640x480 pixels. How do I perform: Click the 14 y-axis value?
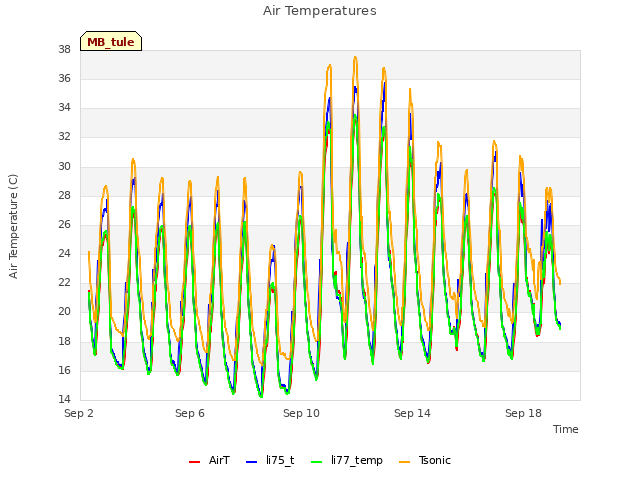point(64,399)
